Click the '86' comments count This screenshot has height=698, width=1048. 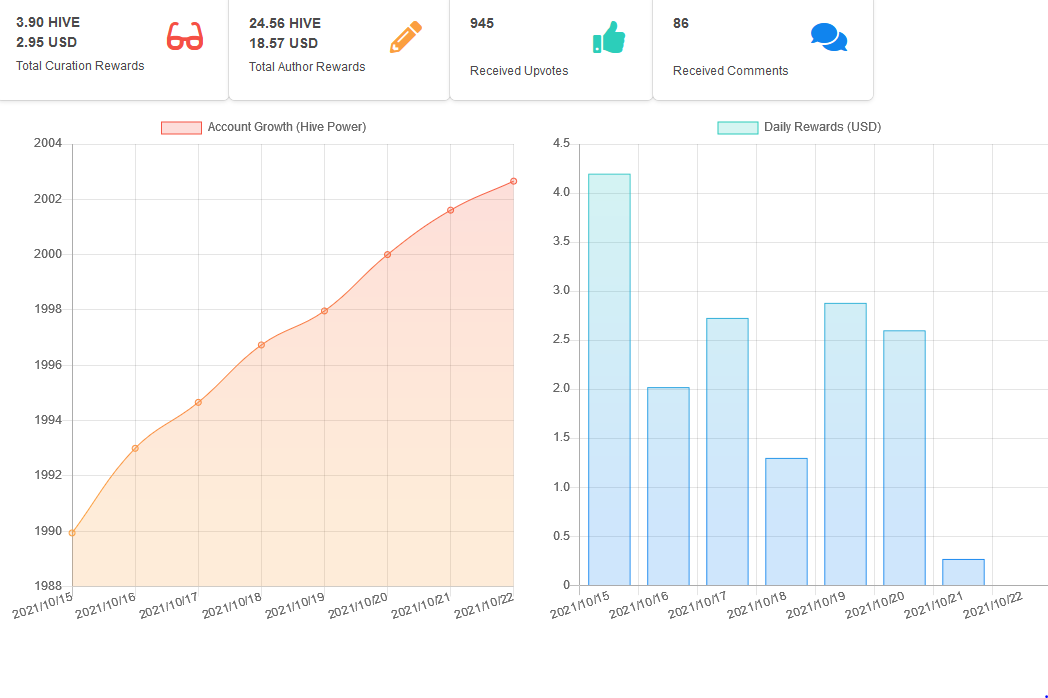coord(681,23)
